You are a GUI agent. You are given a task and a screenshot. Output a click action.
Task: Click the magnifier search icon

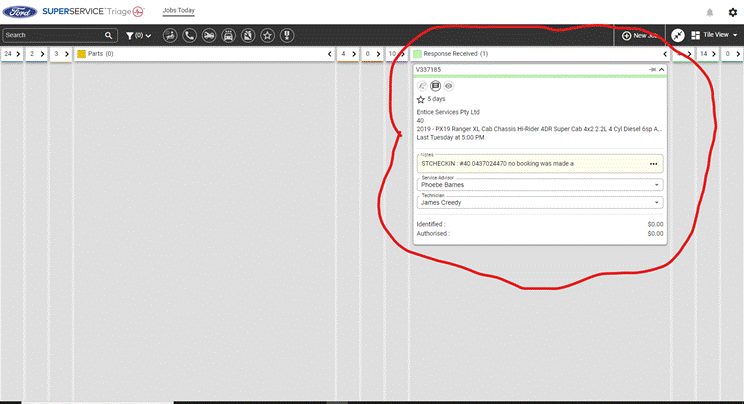[109, 35]
